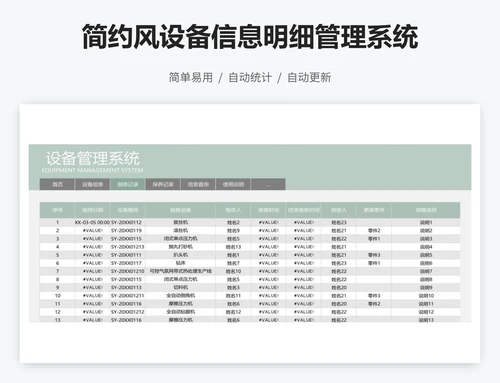
Task: Select device number SY-20XX01211
Action: click(x=128, y=296)
